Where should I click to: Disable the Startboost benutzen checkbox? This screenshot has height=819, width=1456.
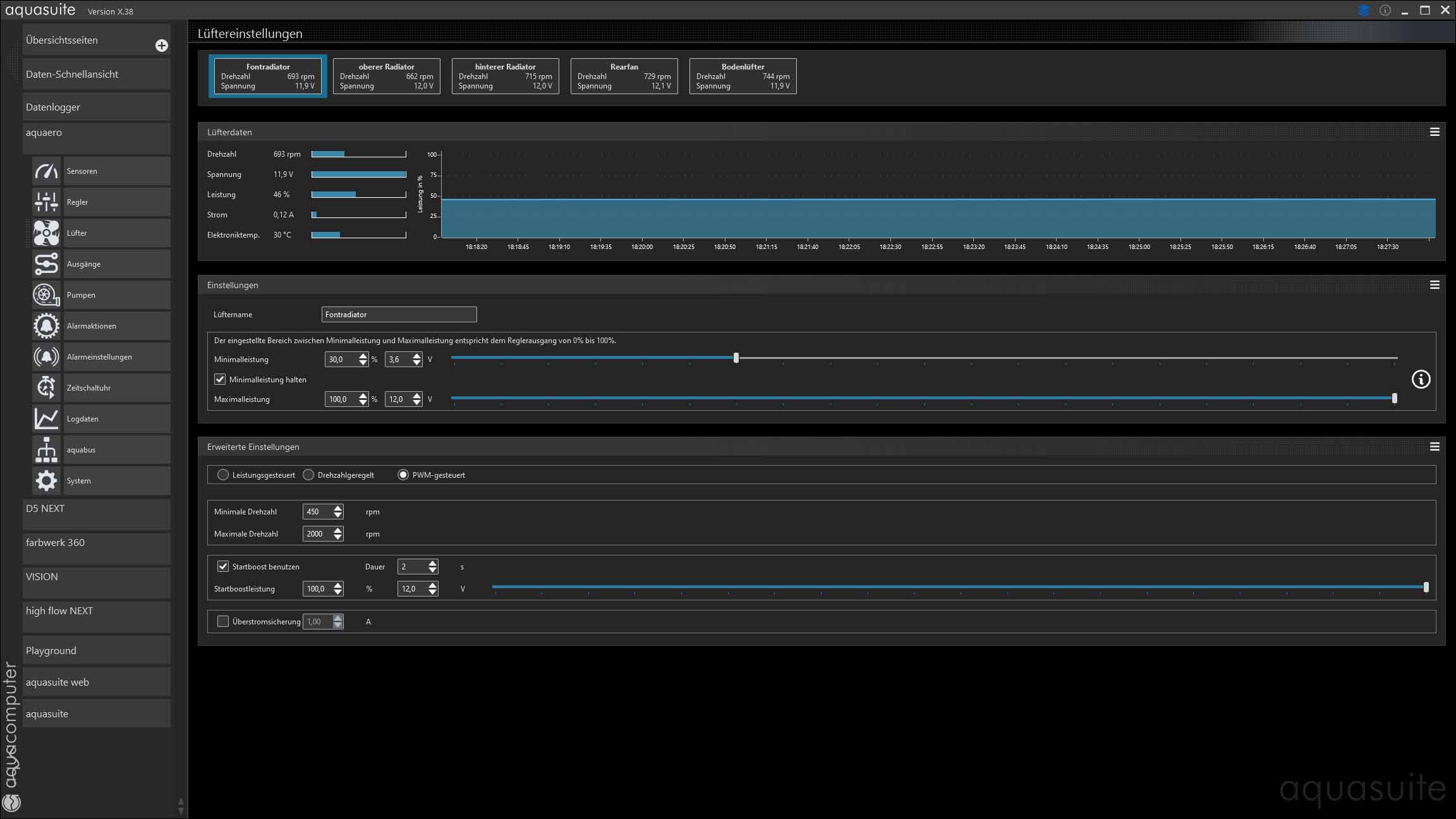point(223,566)
